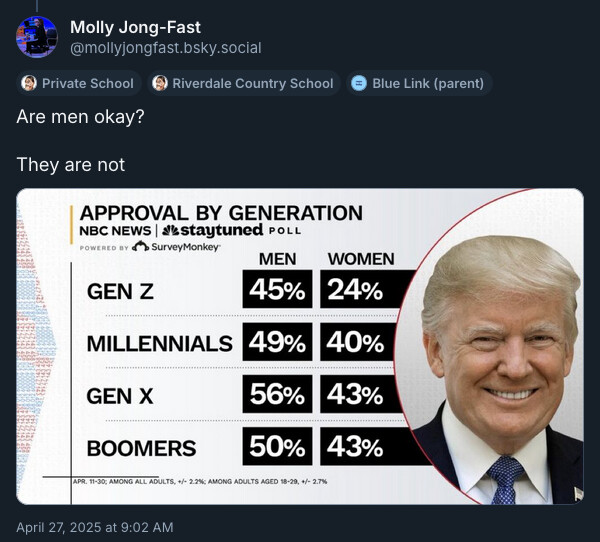Open the embedded approval poll image
Viewport: 600px width, 542px height.
(x=300, y=346)
